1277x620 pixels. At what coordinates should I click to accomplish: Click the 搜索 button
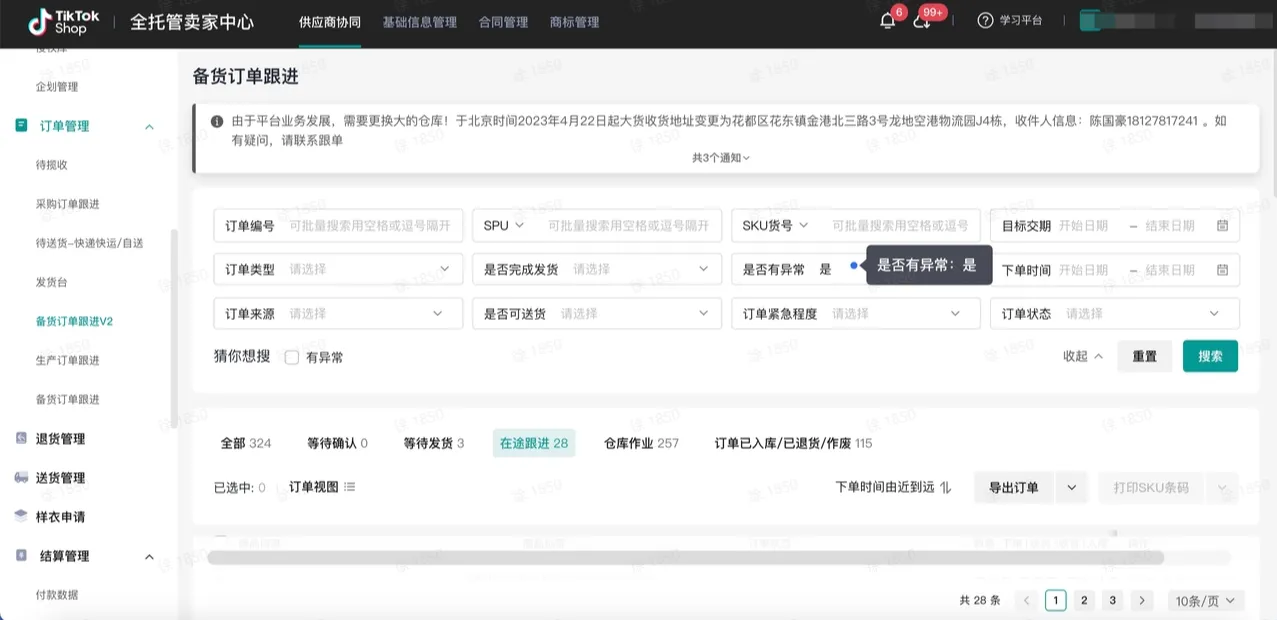tap(1210, 356)
